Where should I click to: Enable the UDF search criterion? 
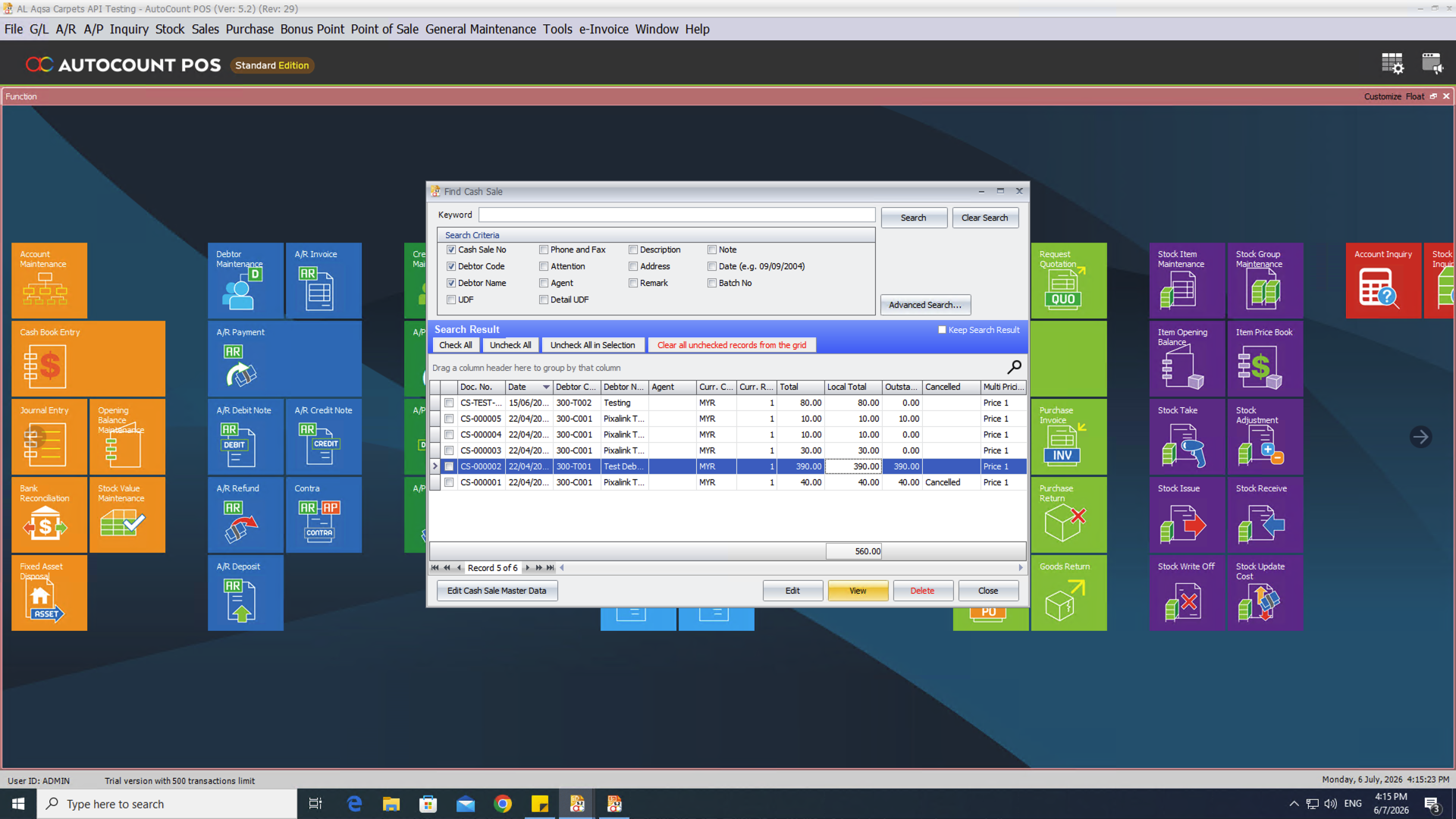pos(451,300)
